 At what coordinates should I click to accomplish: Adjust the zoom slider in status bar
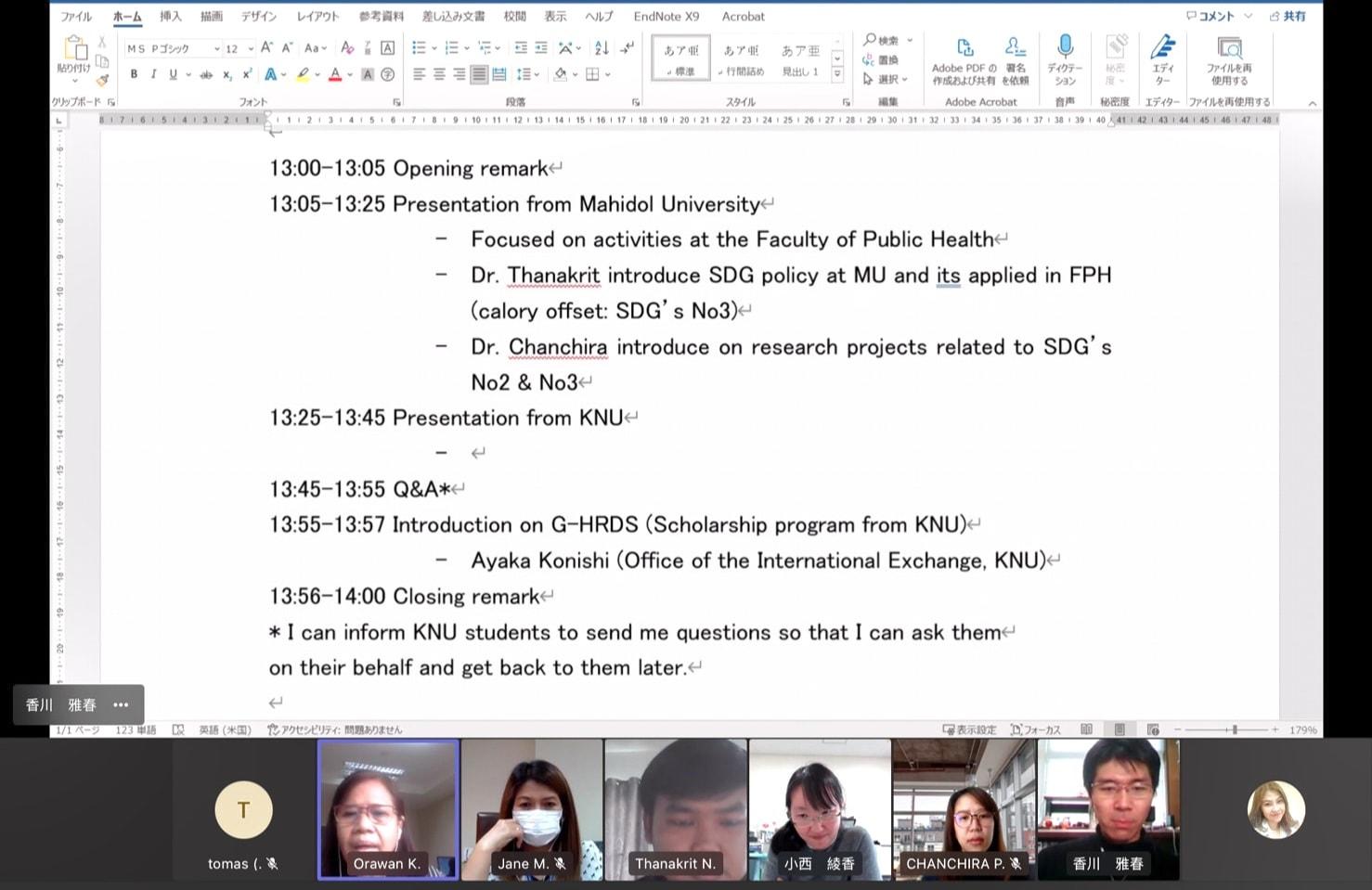(x=1234, y=730)
